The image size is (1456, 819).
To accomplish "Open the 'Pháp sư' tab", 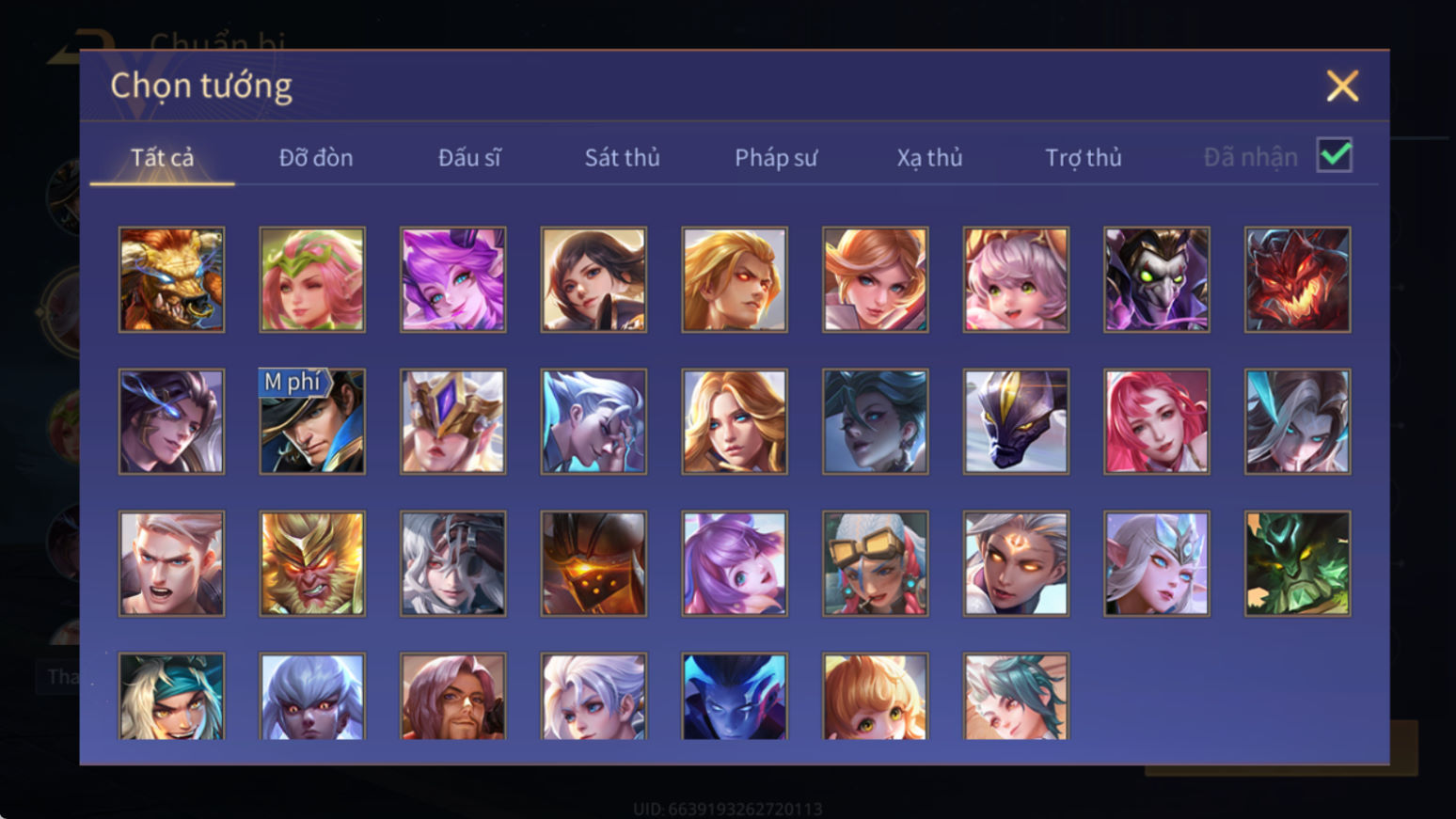I will (776, 157).
